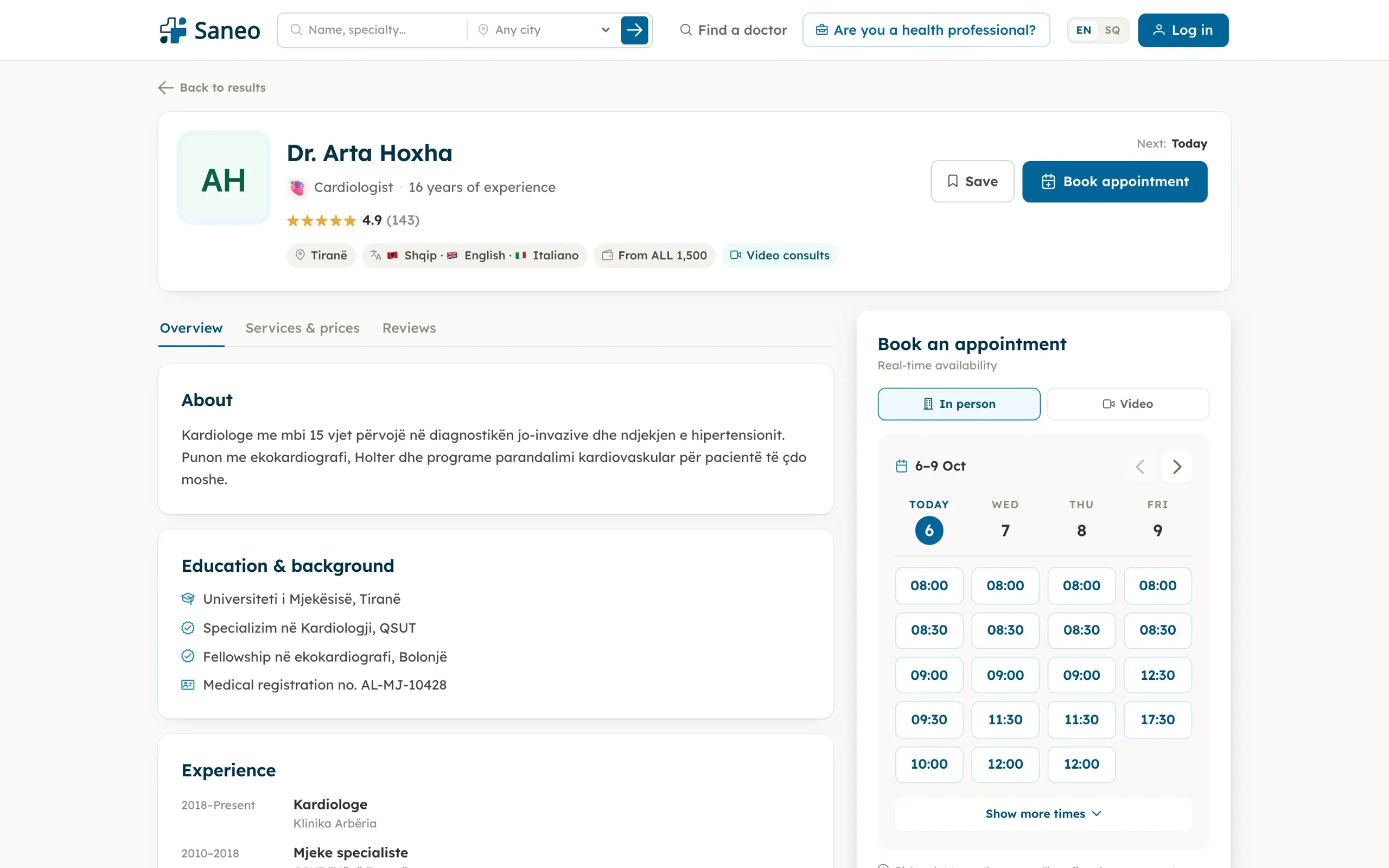Click the Universiteti i Mjekësisë education row

point(291,599)
